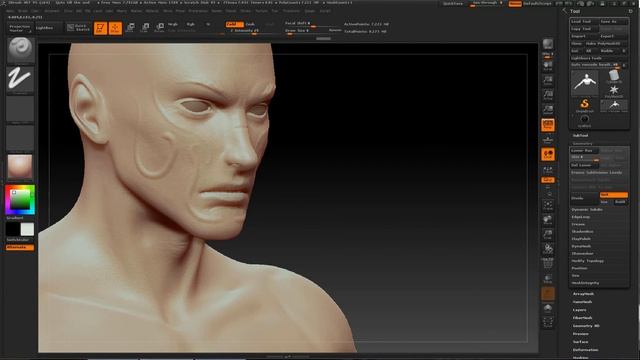Click the Zoom canvas icon
This screenshot has width=640, height=360.
coord(548,81)
